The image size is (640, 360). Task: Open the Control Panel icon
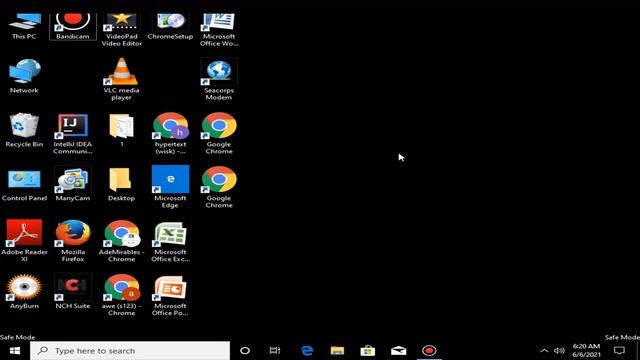click(24, 184)
